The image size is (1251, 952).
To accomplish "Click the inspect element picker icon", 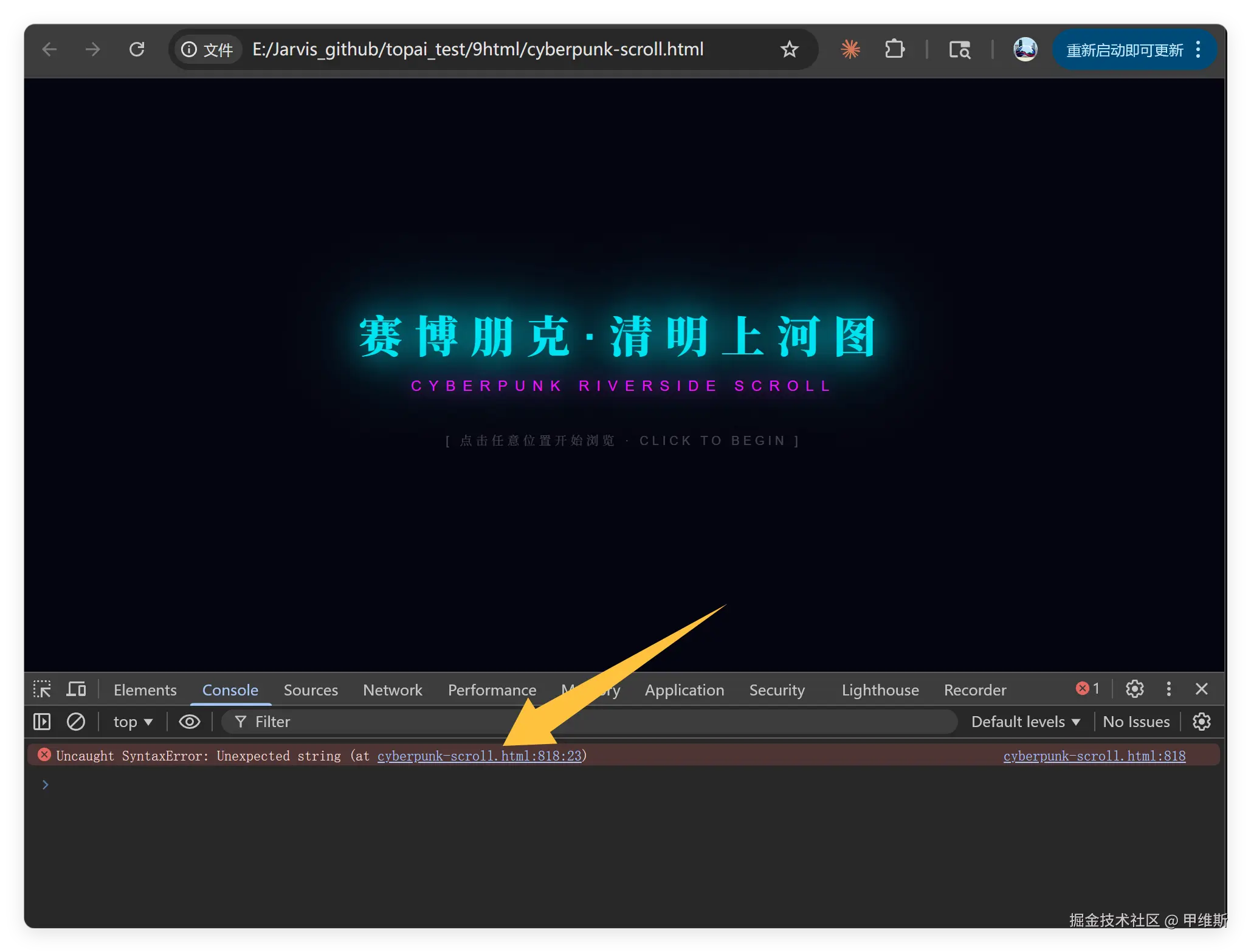I will tap(42, 689).
